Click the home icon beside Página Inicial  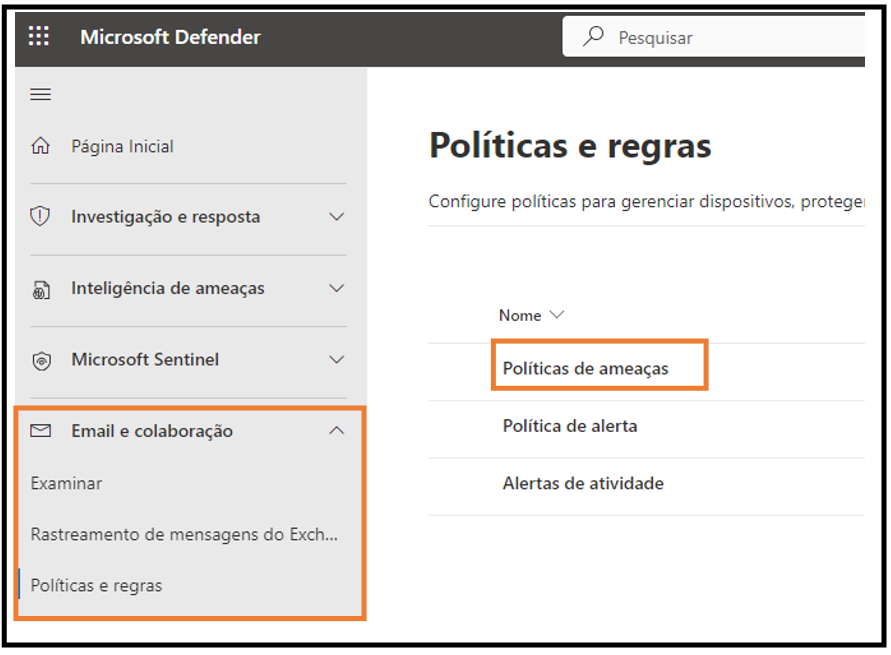(40, 146)
